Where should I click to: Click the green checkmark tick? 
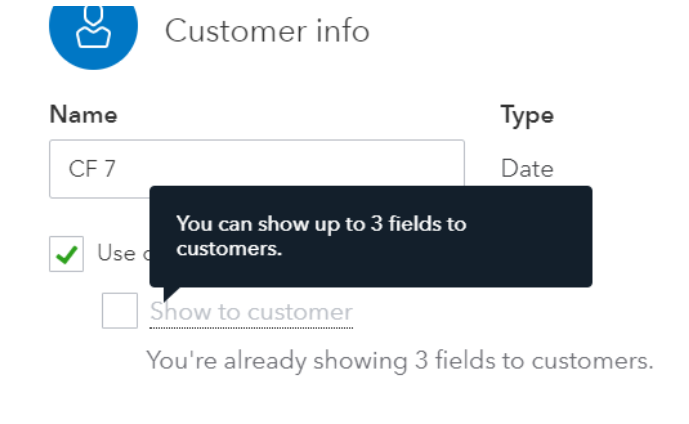coord(67,256)
